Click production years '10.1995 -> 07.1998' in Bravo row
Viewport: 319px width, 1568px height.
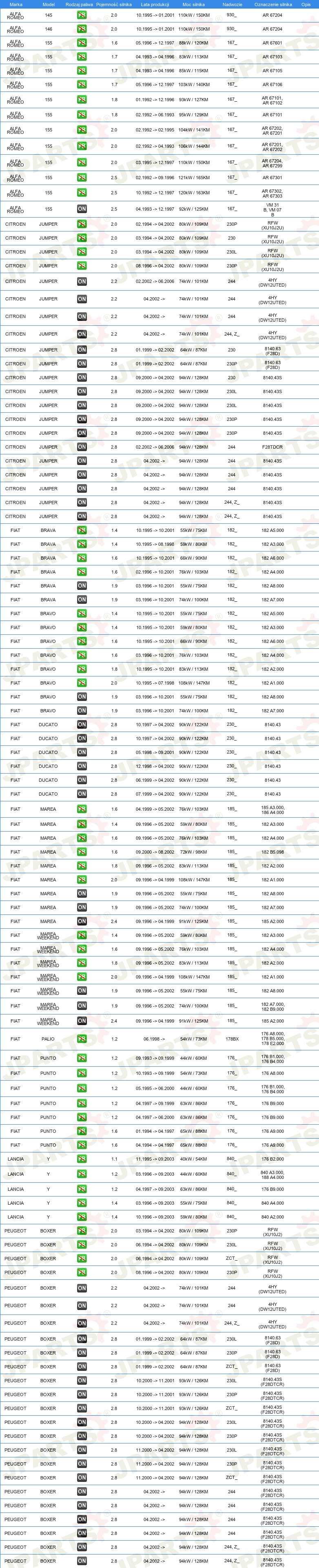[x=155, y=683]
